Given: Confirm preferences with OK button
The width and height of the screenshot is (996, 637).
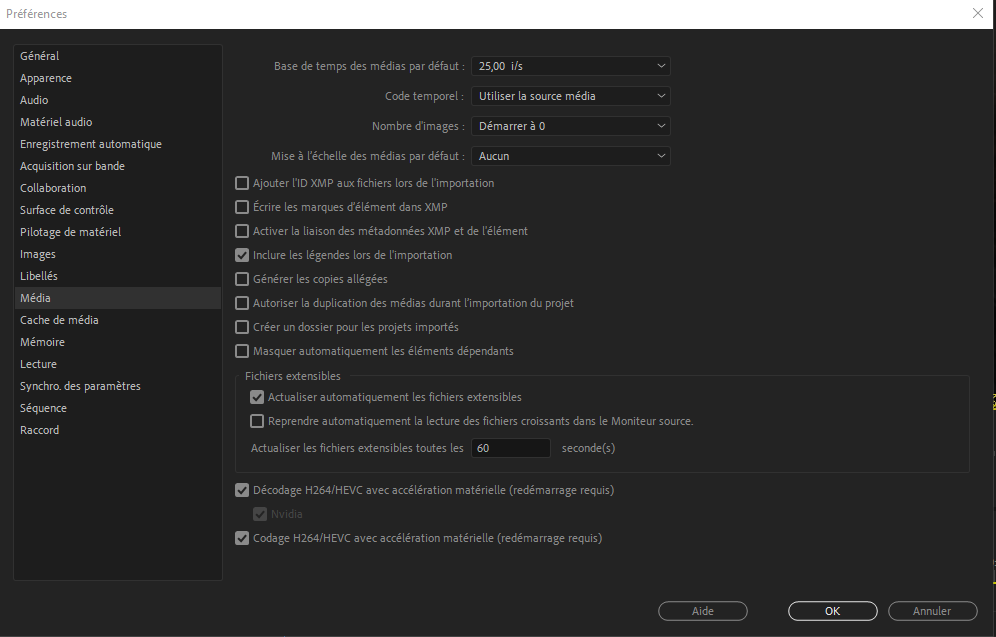Looking at the screenshot, I should pyautogui.click(x=833, y=611).
